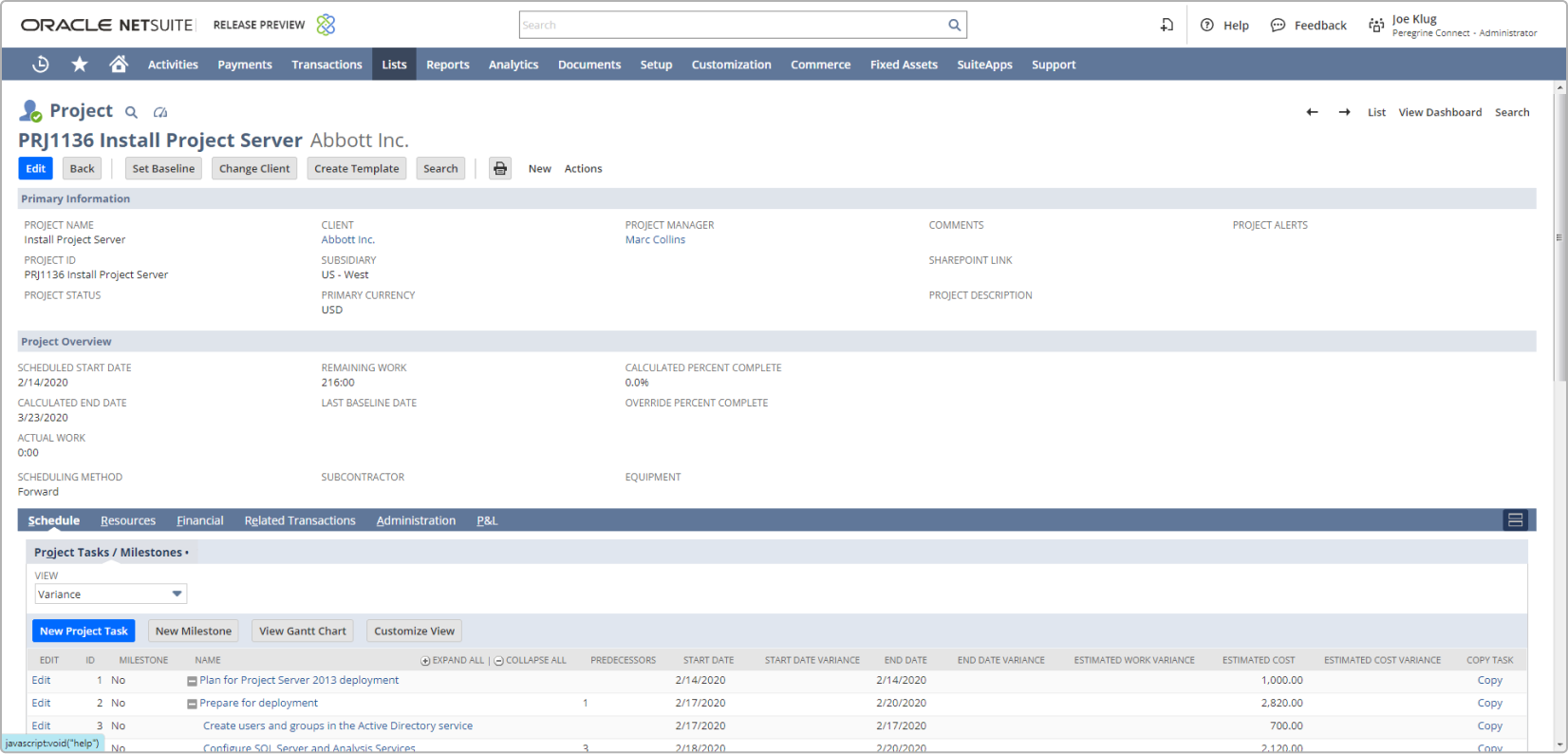Viewport: 1568px width, 754px height.
Task: Open the Reports menu
Action: coord(447,65)
